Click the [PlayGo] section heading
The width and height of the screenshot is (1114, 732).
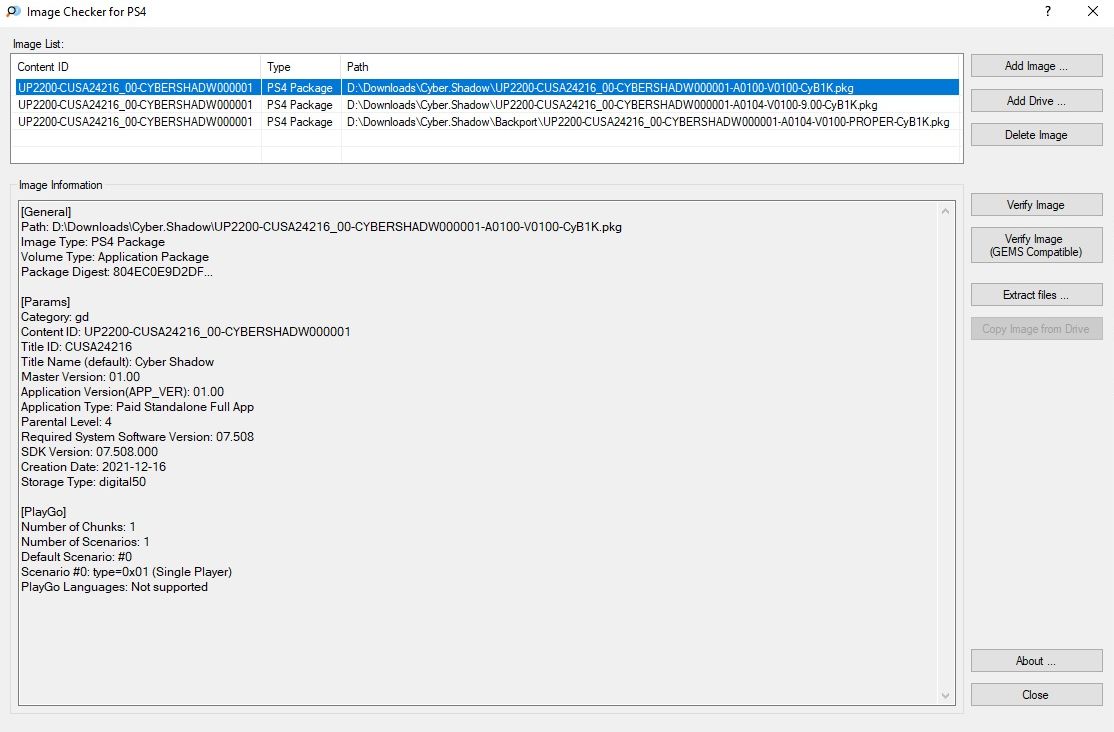point(43,512)
